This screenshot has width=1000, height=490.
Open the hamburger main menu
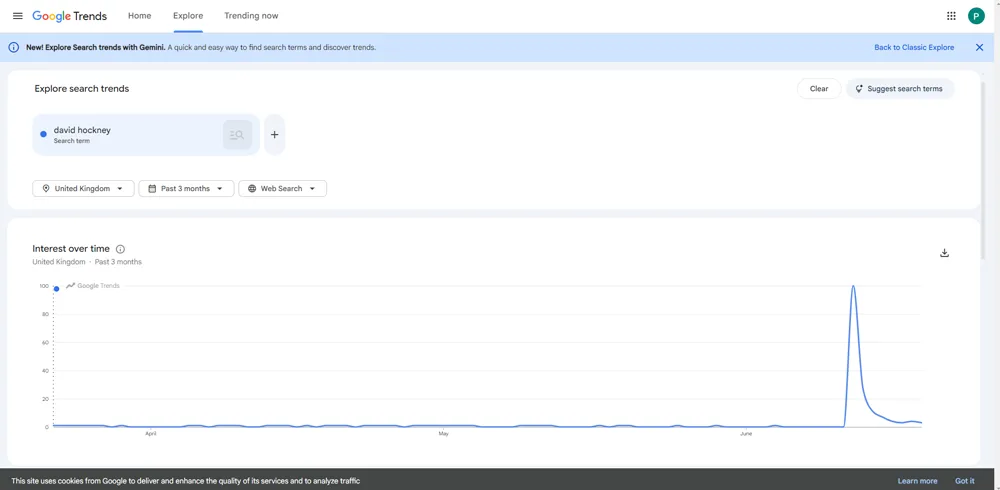pyautogui.click(x=18, y=16)
